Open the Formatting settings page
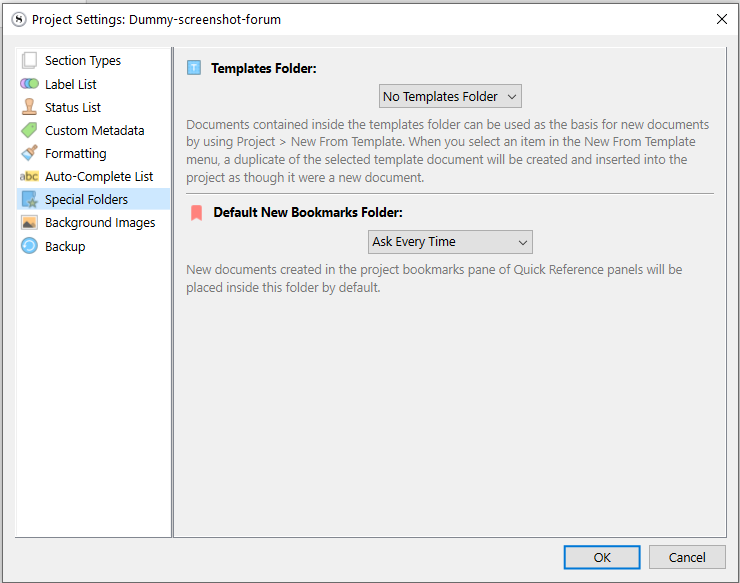Image resolution: width=740 pixels, height=583 pixels. point(76,153)
